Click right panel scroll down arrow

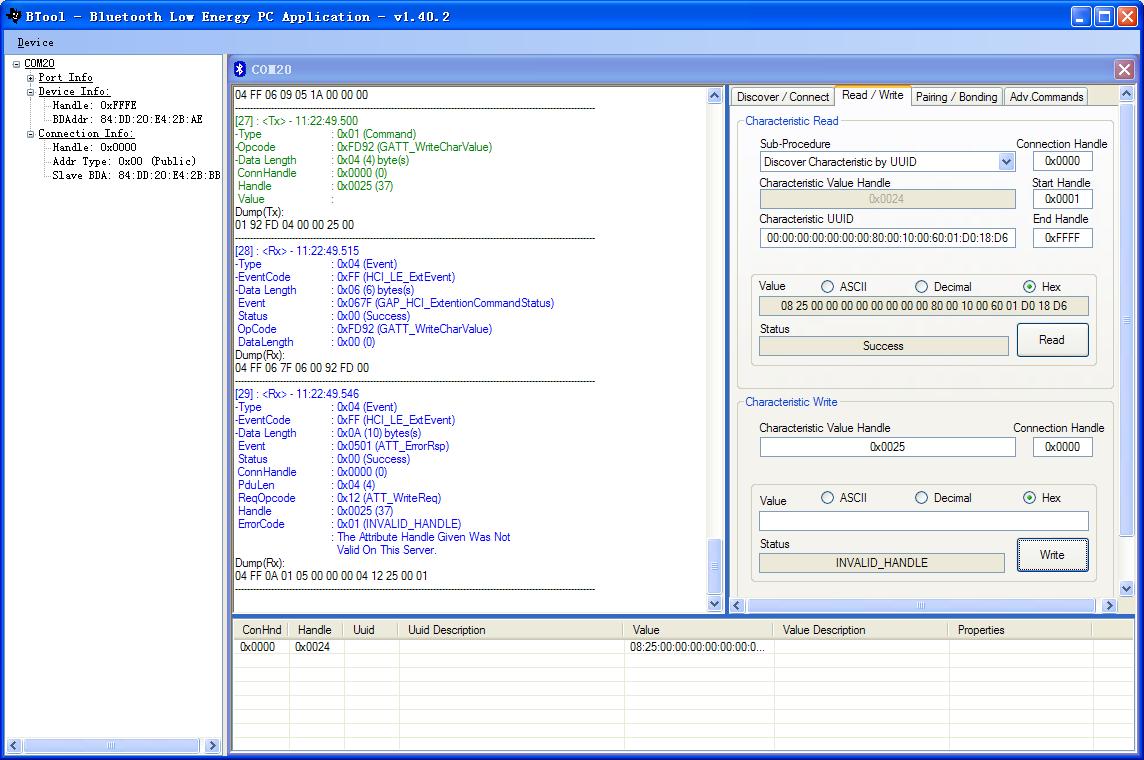coord(1126,589)
